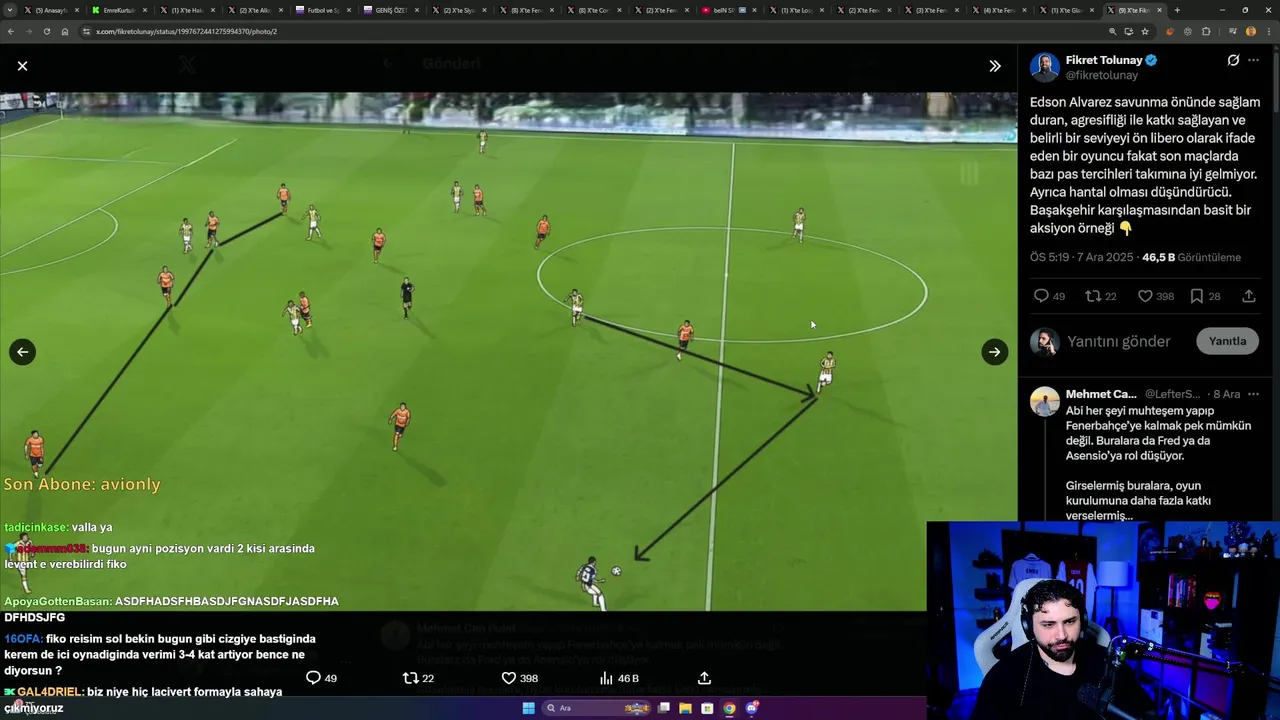Reload the page with the refresh icon
This screenshot has height=720, width=1280.
[x=46, y=31]
